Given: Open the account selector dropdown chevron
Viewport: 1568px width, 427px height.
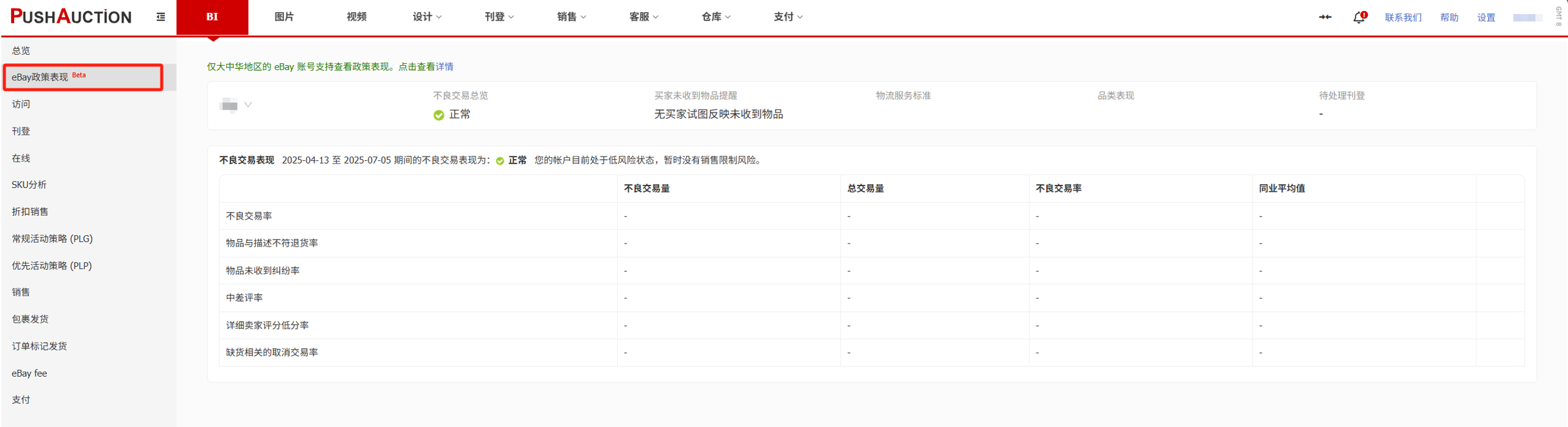Looking at the screenshot, I should coord(248,104).
